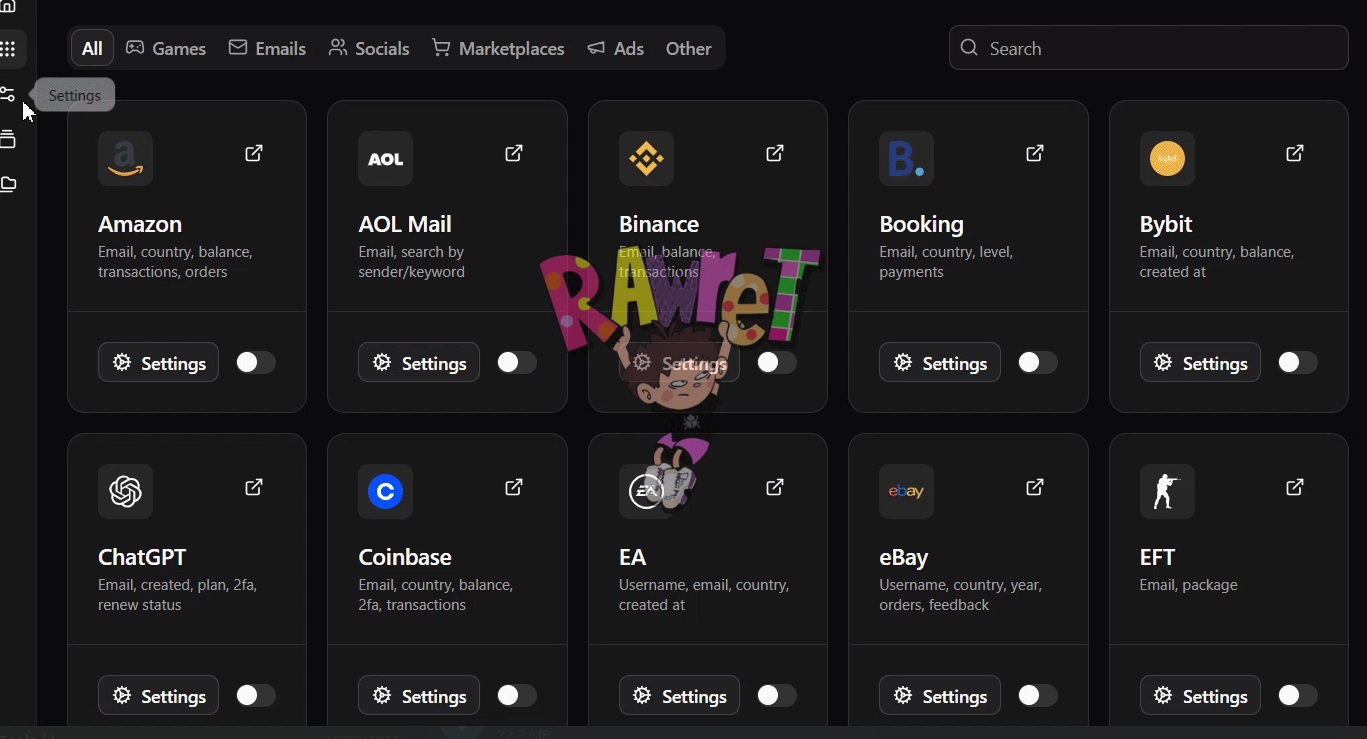The width and height of the screenshot is (1367, 739).
Task: Enable the Coinbase toggle switch
Action: pos(516,695)
